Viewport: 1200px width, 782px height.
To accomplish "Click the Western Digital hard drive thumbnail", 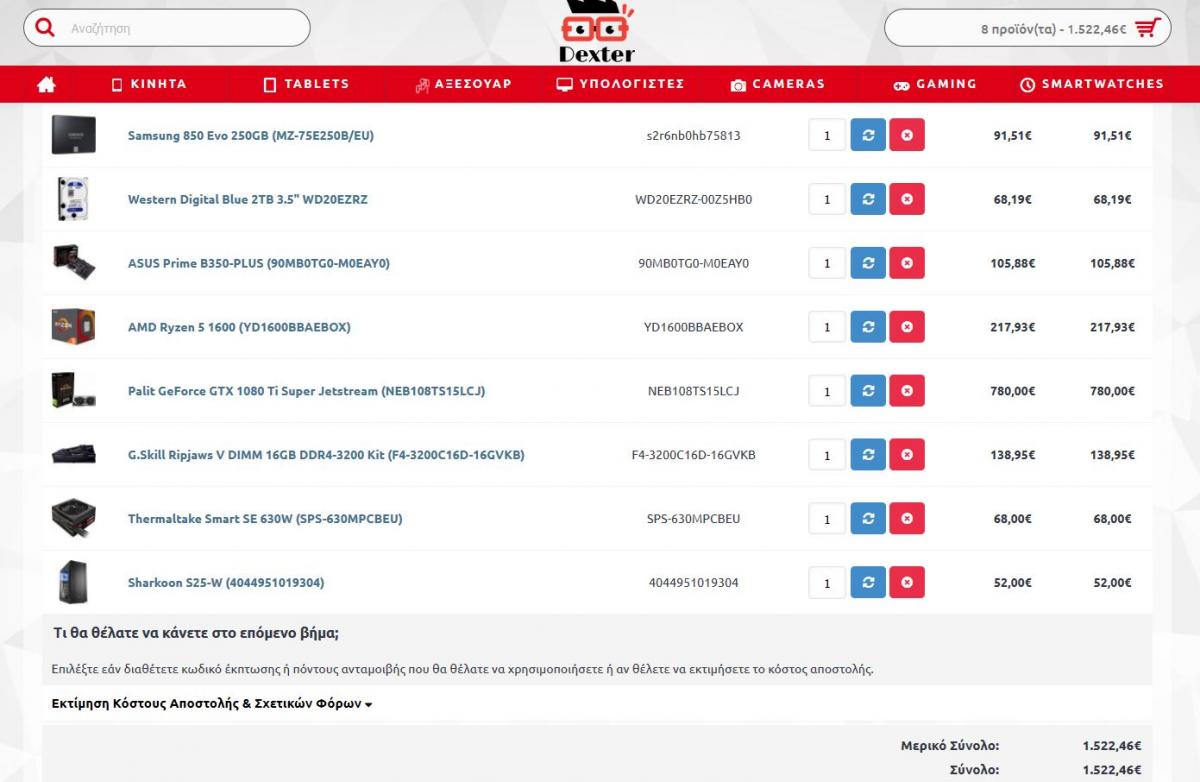I will click(x=73, y=199).
